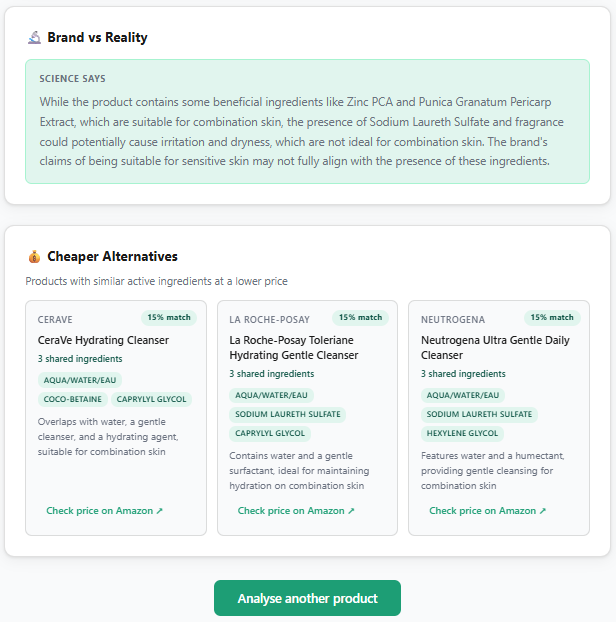
Task: Click the La Roche-Posay 15% match badge
Action: 360,318
